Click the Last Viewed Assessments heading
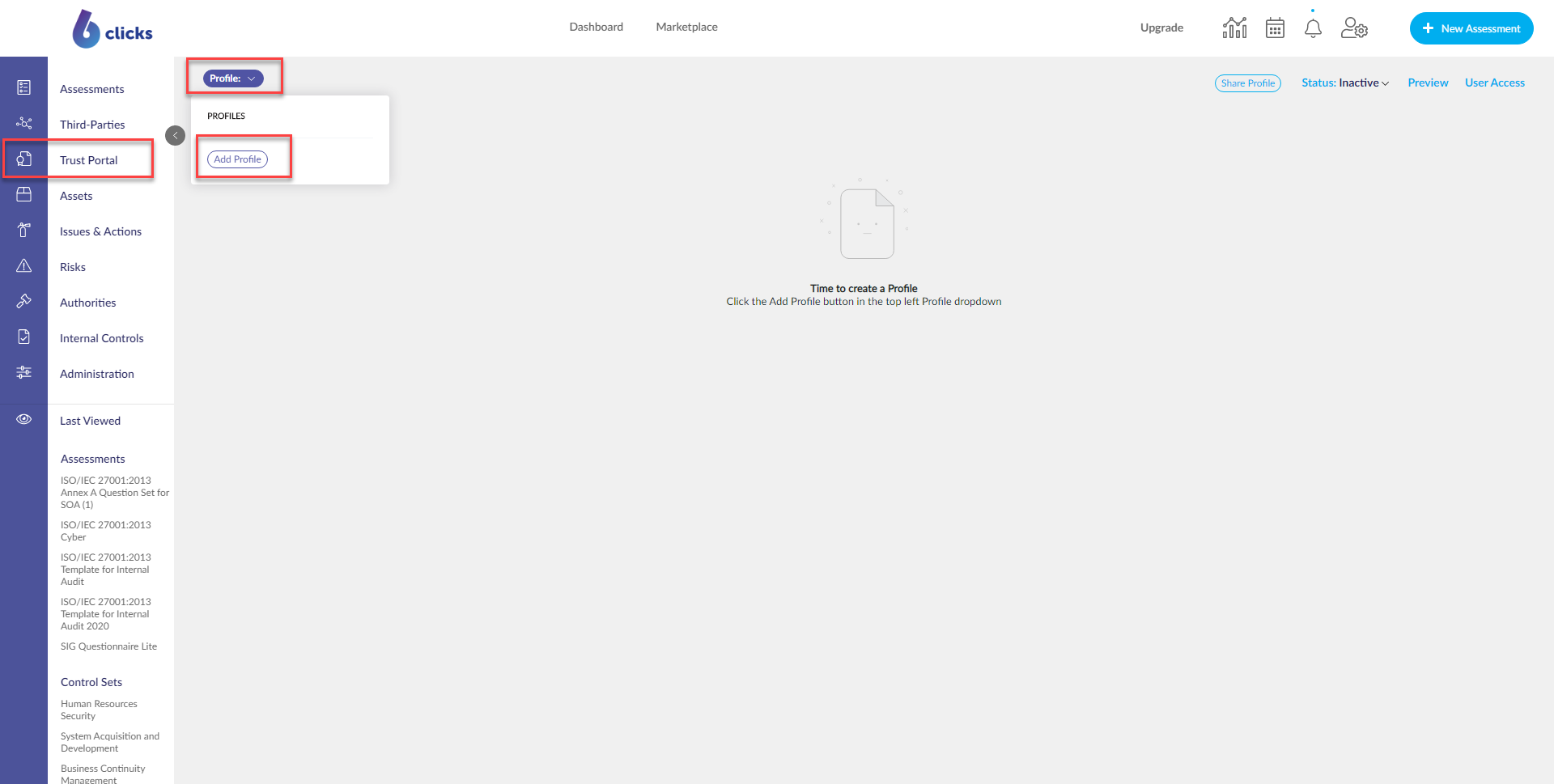The height and width of the screenshot is (784, 1554). click(93, 459)
